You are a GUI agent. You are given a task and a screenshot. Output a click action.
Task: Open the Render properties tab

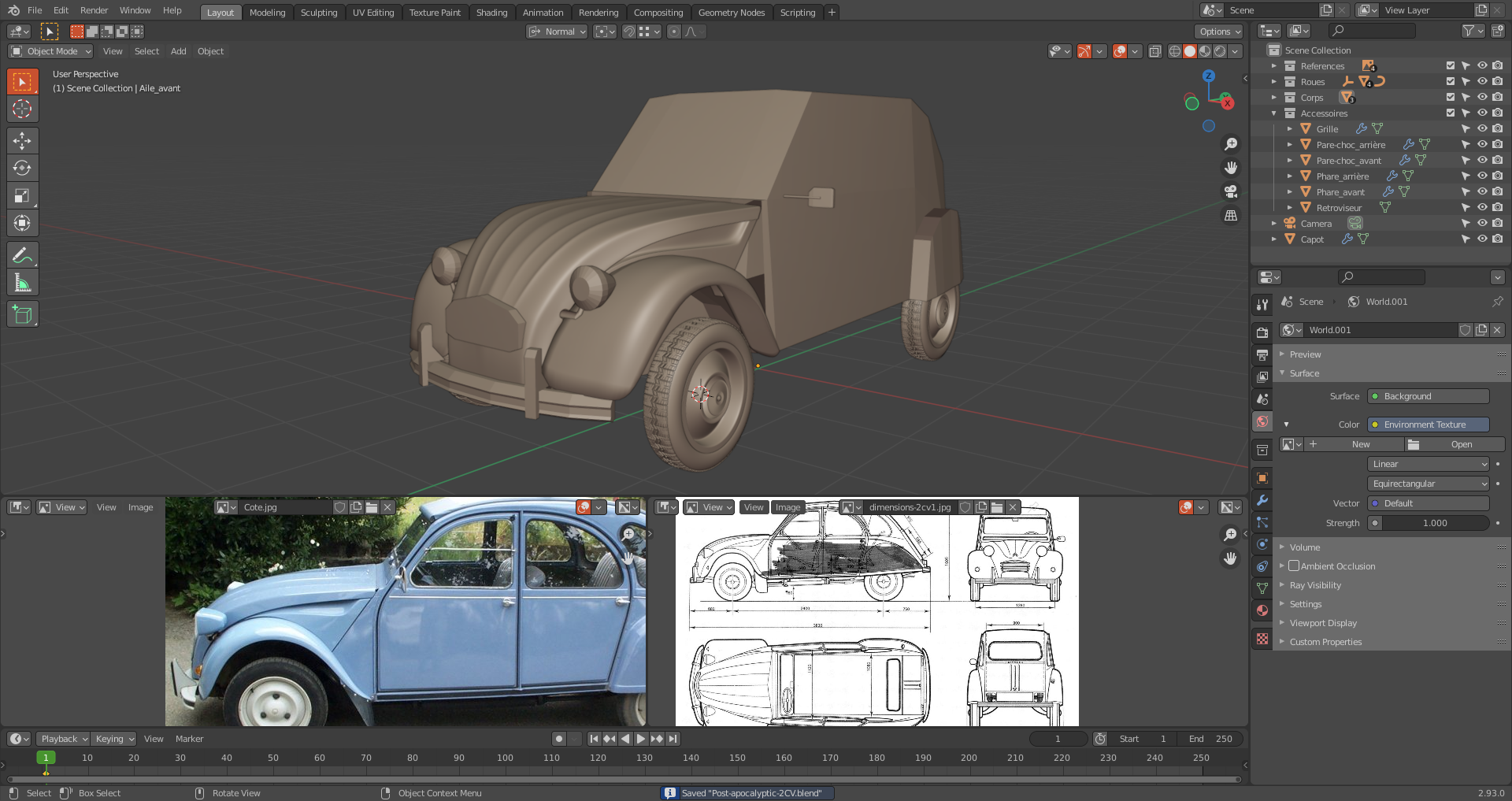(1262, 333)
